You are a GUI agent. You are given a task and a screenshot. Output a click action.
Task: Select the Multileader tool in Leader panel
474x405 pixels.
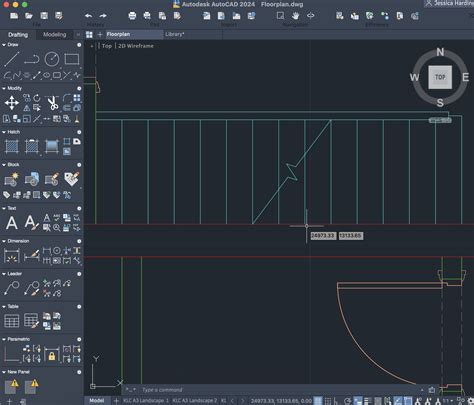click(12, 289)
